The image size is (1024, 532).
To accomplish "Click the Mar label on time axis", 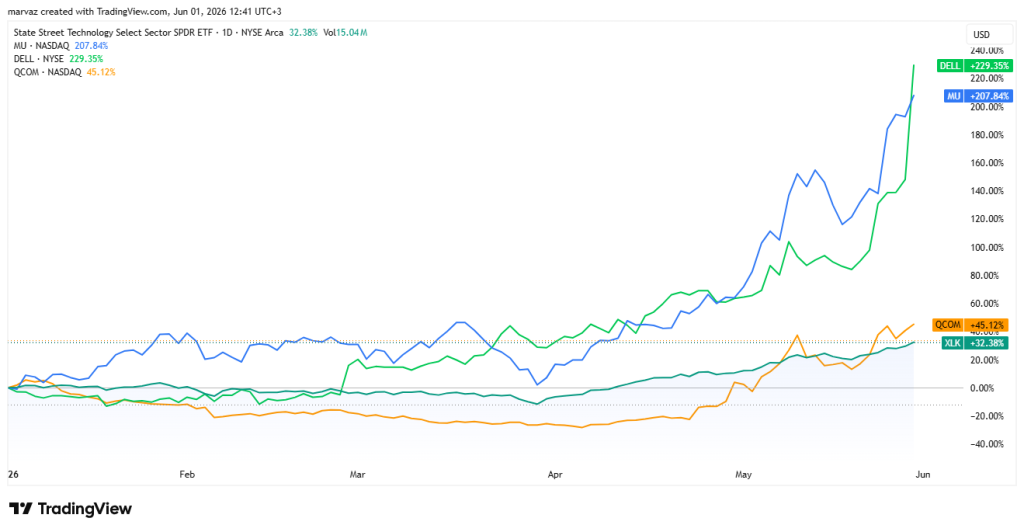I will click(x=357, y=475).
